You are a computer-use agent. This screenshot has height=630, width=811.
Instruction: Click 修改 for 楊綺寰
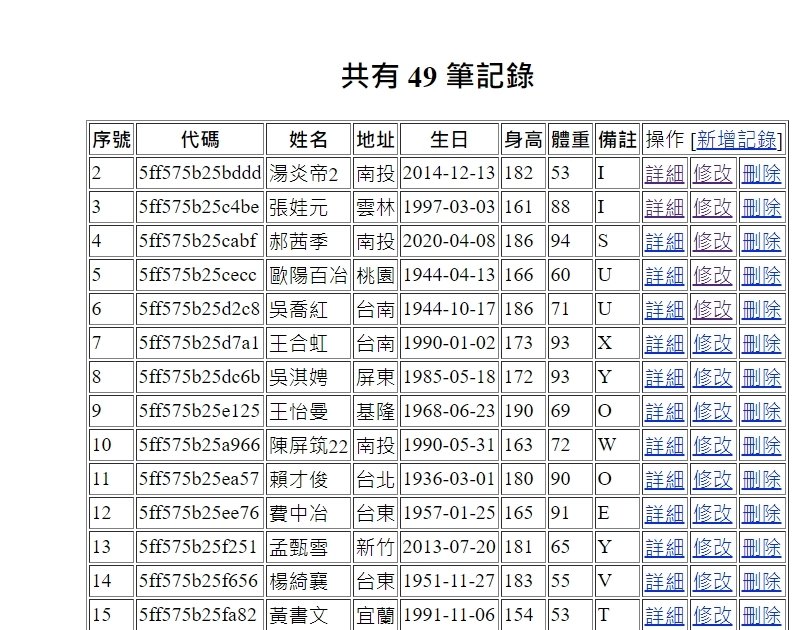coord(713,582)
